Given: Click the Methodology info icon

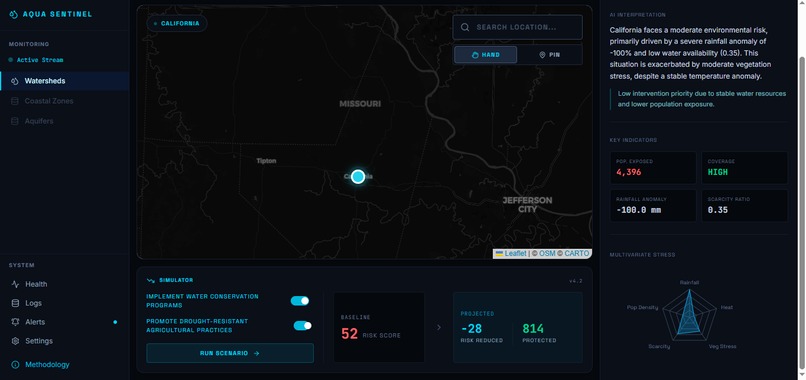Looking at the screenshot, I should point(15,365).
